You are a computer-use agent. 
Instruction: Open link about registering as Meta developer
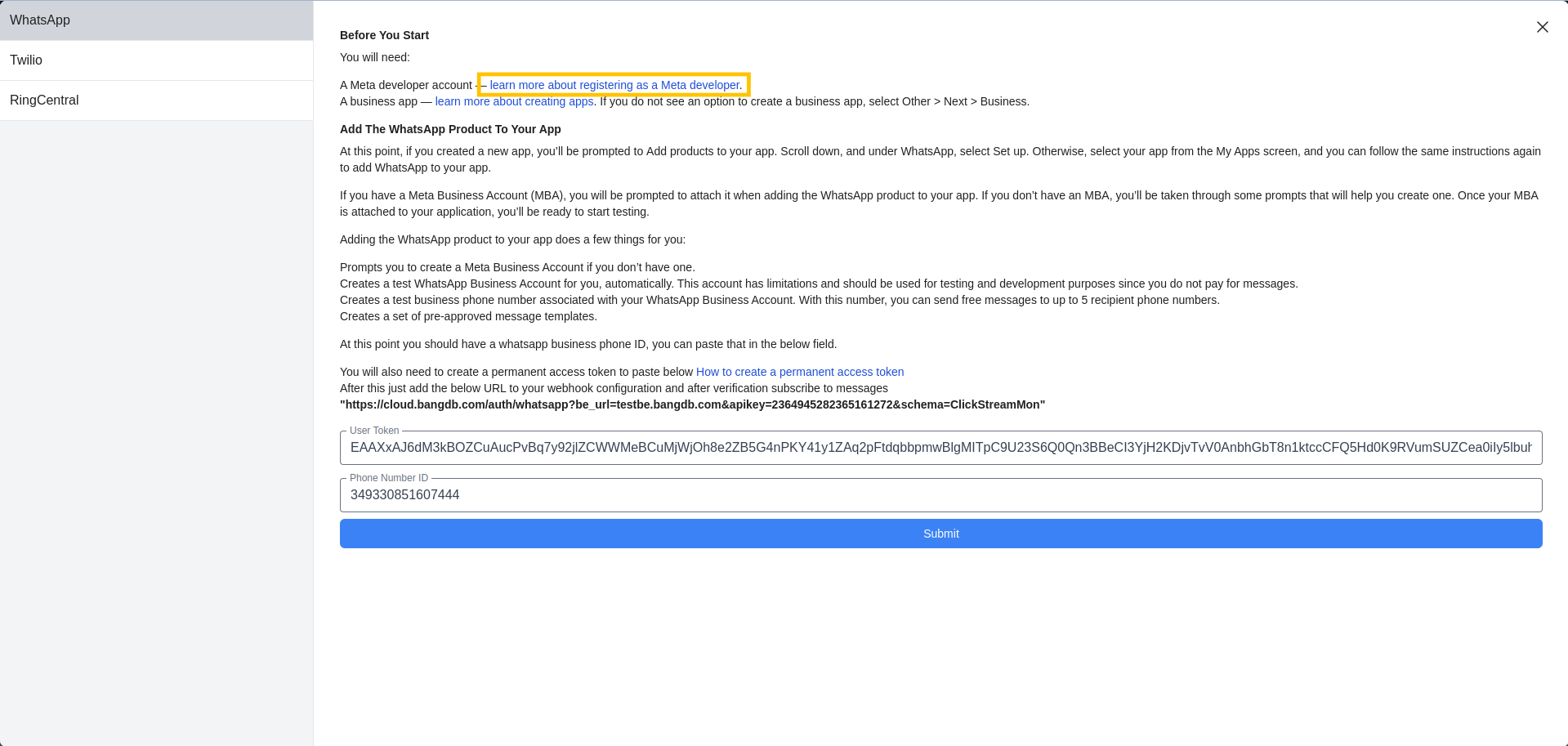(615, 85)
